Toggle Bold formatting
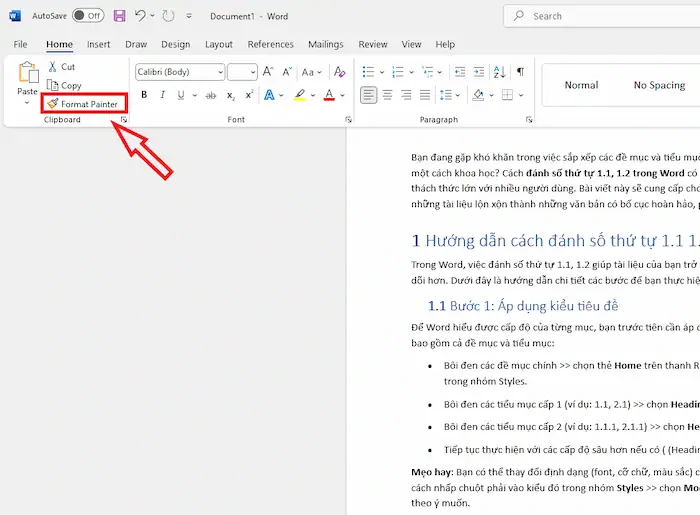700x515 pixels. [144, 95]
